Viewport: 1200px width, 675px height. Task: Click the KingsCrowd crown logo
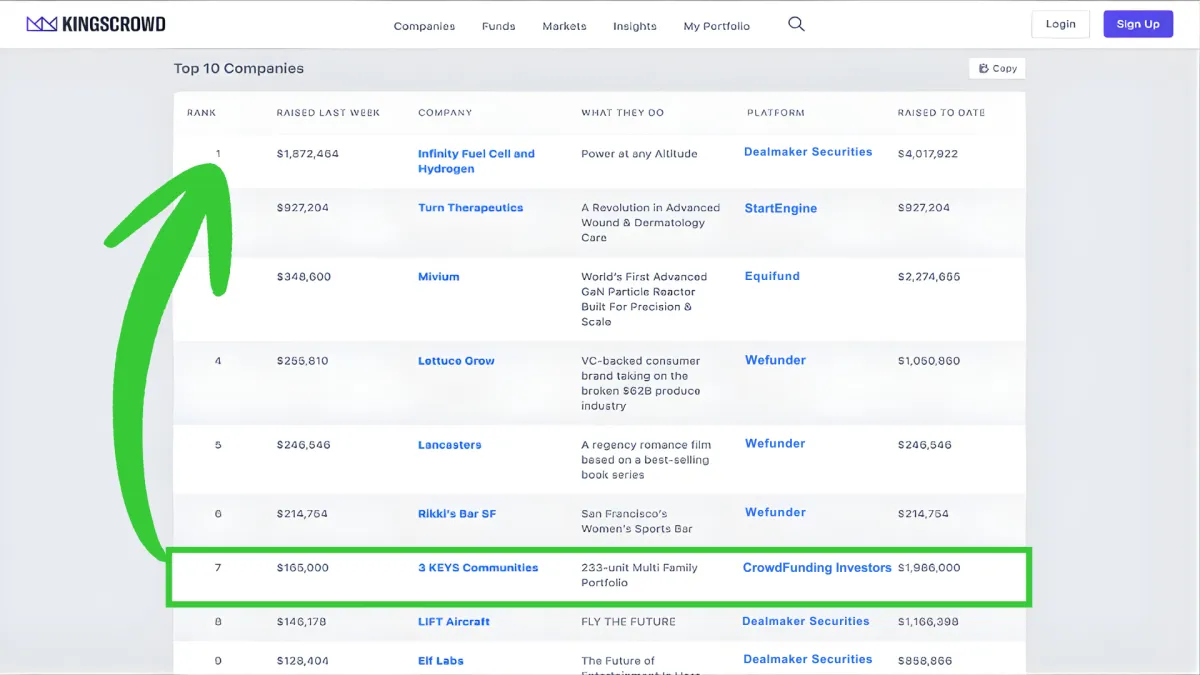[x=41, y=24]
